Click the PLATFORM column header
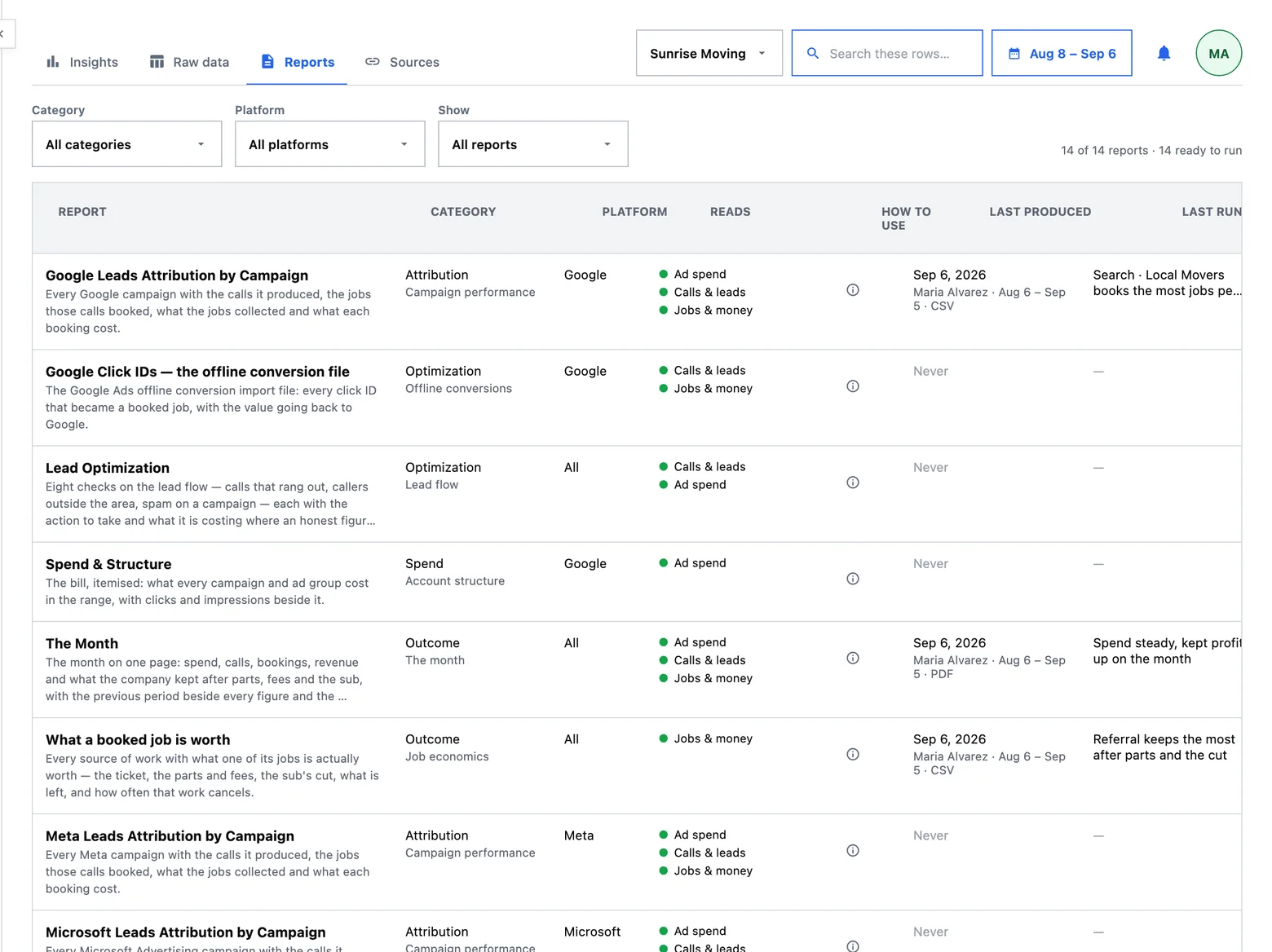This screenshot has width=1272, height=952. pos(634,212)
